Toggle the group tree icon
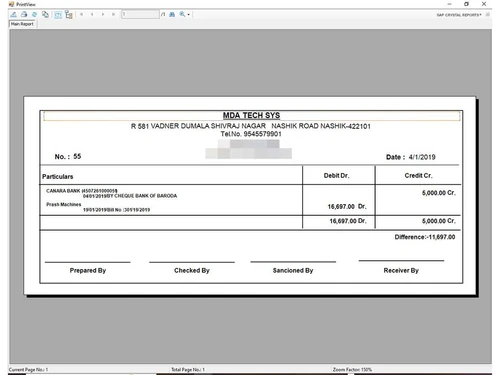The image size is (500, 375). click(x=69, y=15)
